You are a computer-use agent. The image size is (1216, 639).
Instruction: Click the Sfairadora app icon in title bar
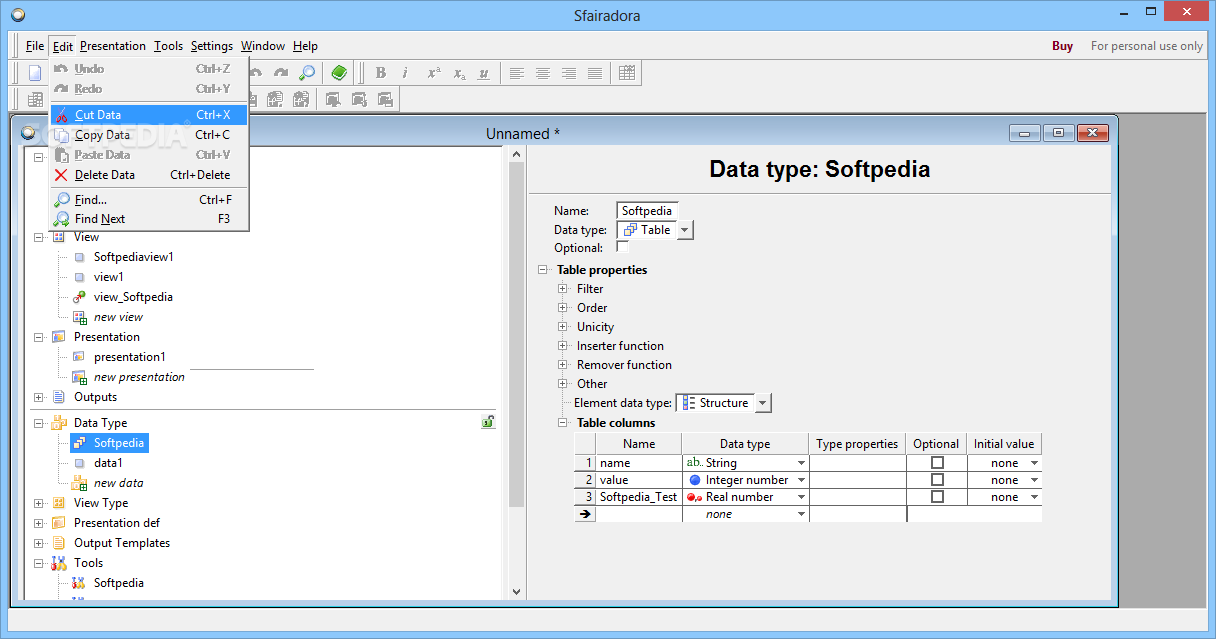click(x=17, y=15)
